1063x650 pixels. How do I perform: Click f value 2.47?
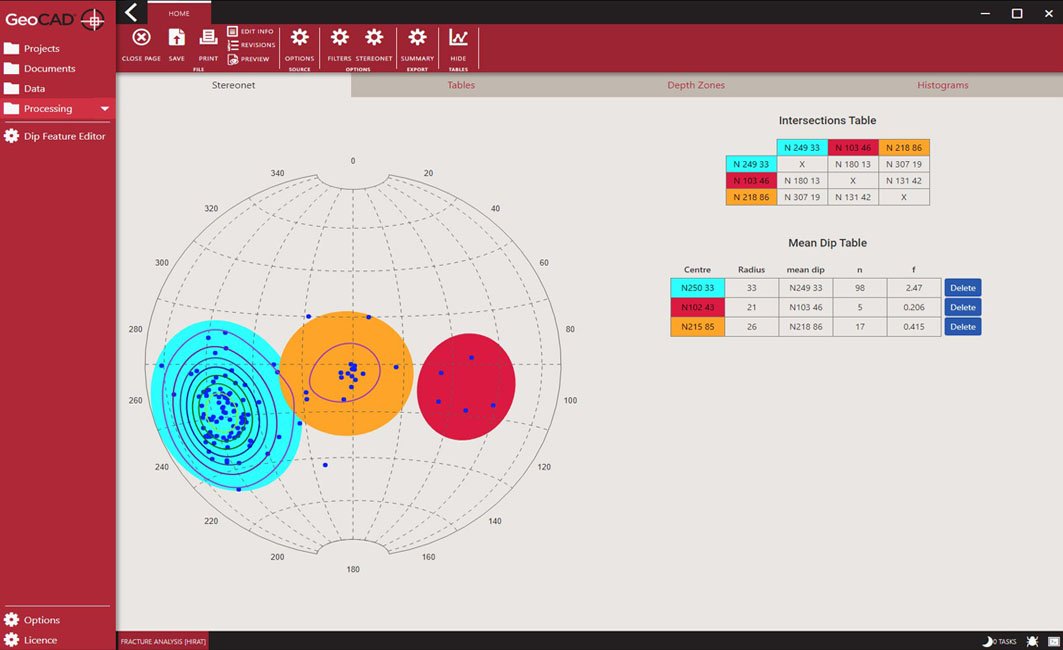click(914, 287)
